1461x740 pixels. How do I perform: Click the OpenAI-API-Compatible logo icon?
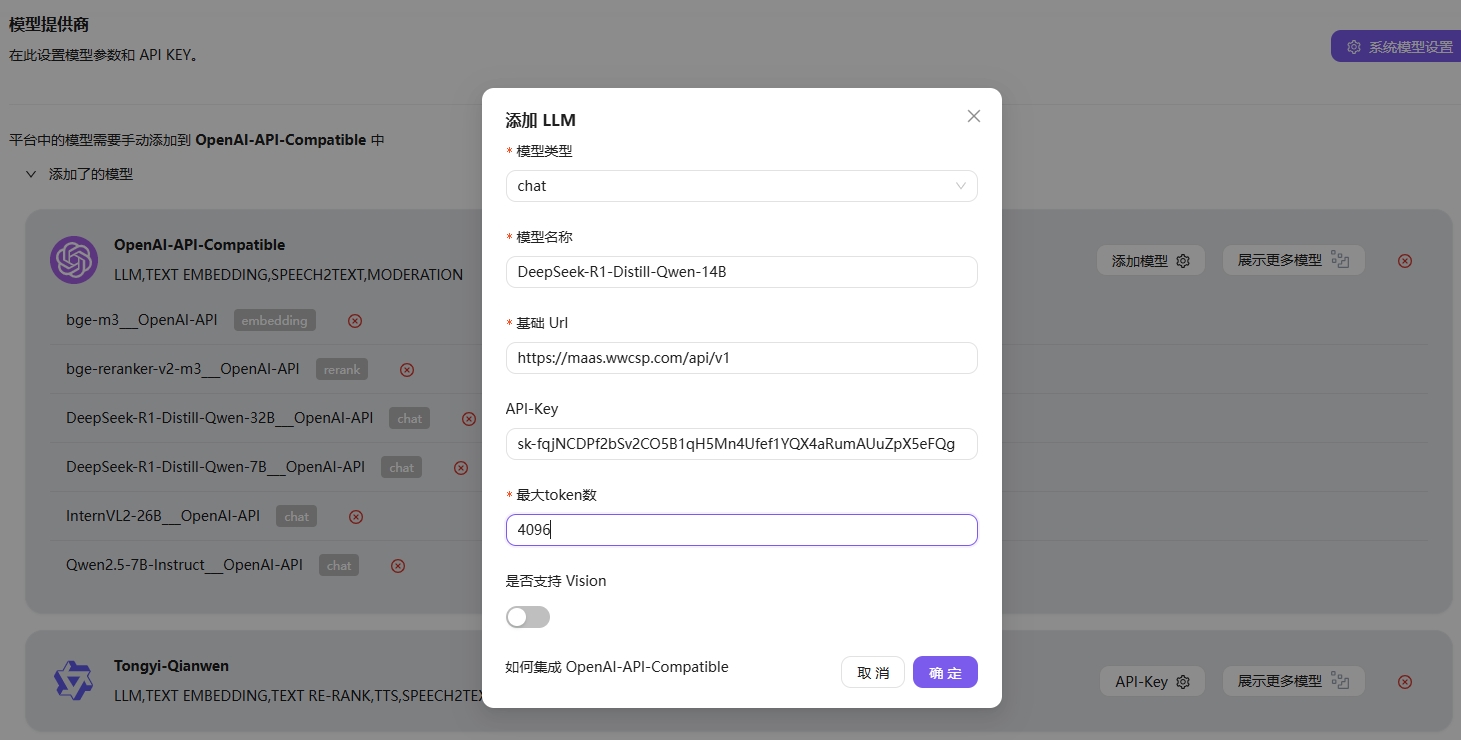tap(74, 260)
